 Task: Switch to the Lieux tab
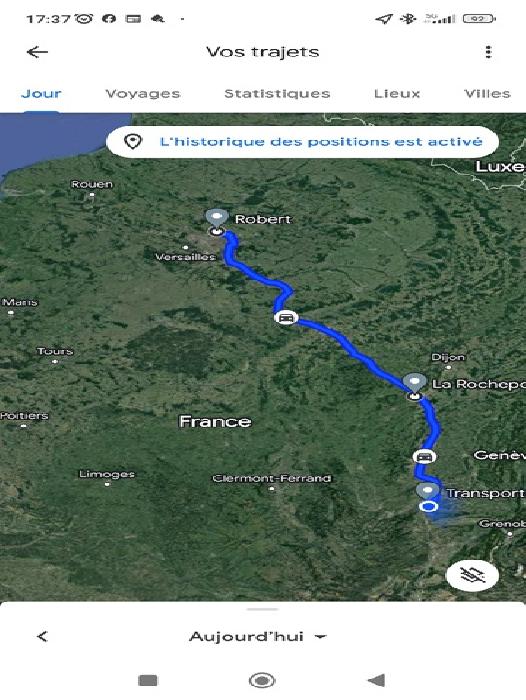[x=397, y=94]
